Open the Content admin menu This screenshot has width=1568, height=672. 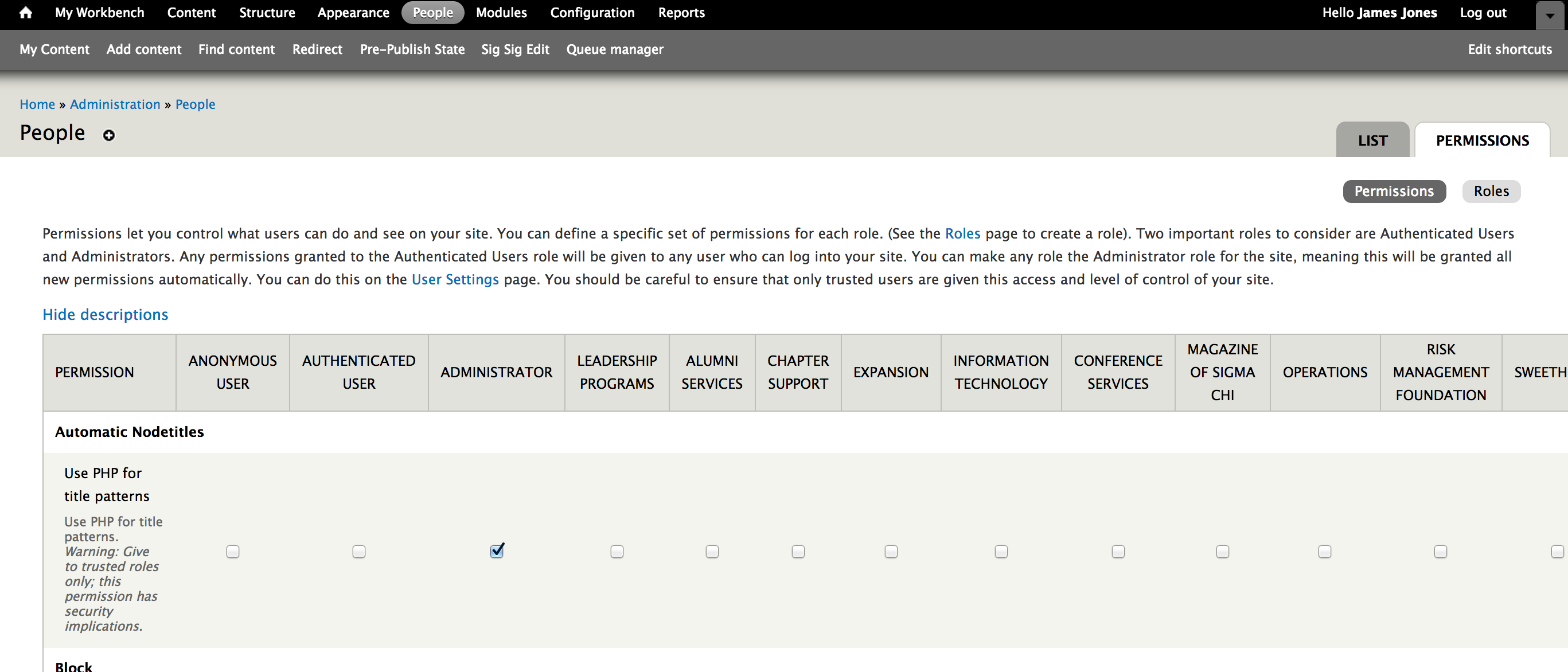(191, 13)
